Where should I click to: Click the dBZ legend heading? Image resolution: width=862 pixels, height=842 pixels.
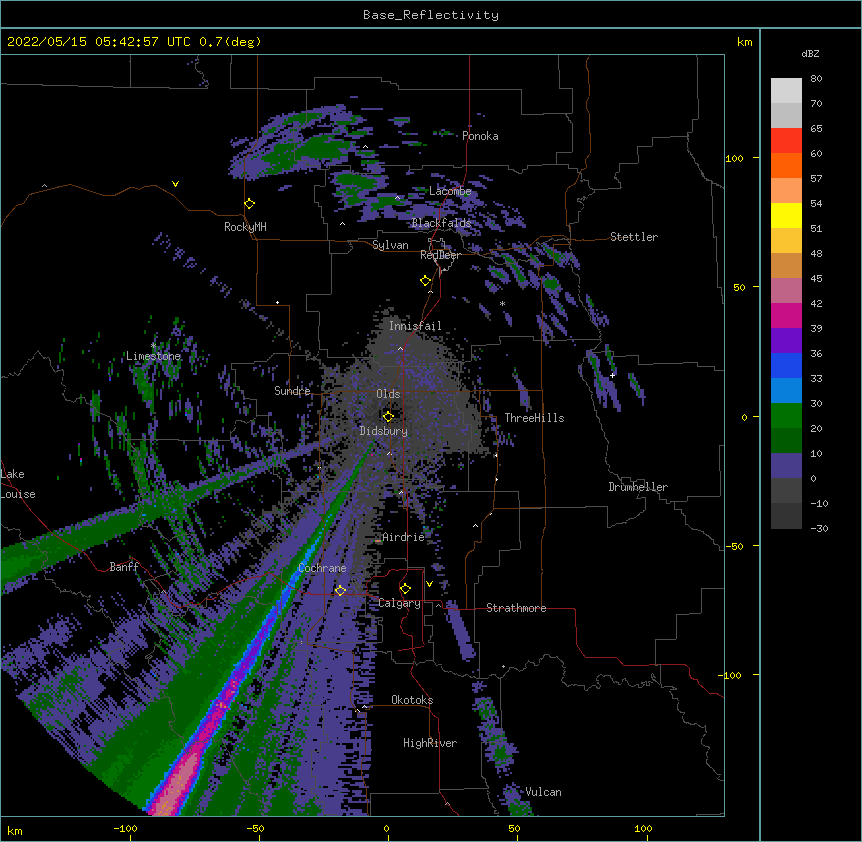coord(810,54)
